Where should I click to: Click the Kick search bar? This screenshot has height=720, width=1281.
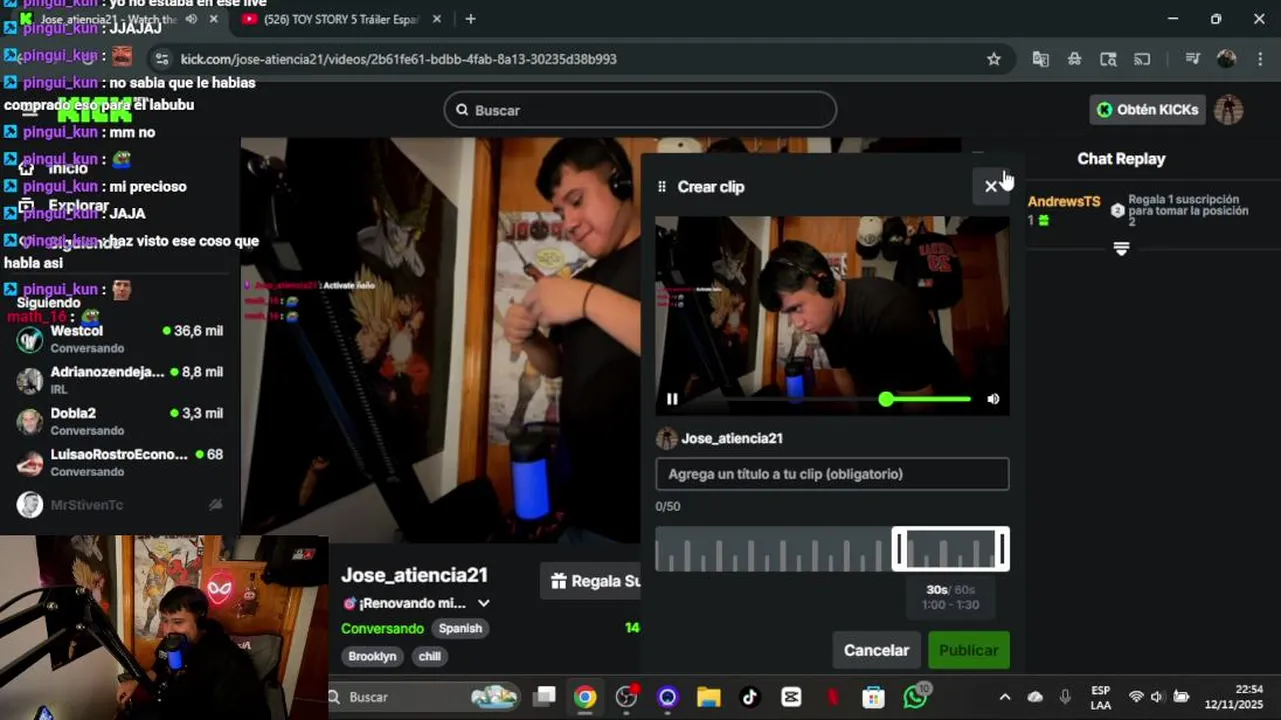(x=640, y=110)
